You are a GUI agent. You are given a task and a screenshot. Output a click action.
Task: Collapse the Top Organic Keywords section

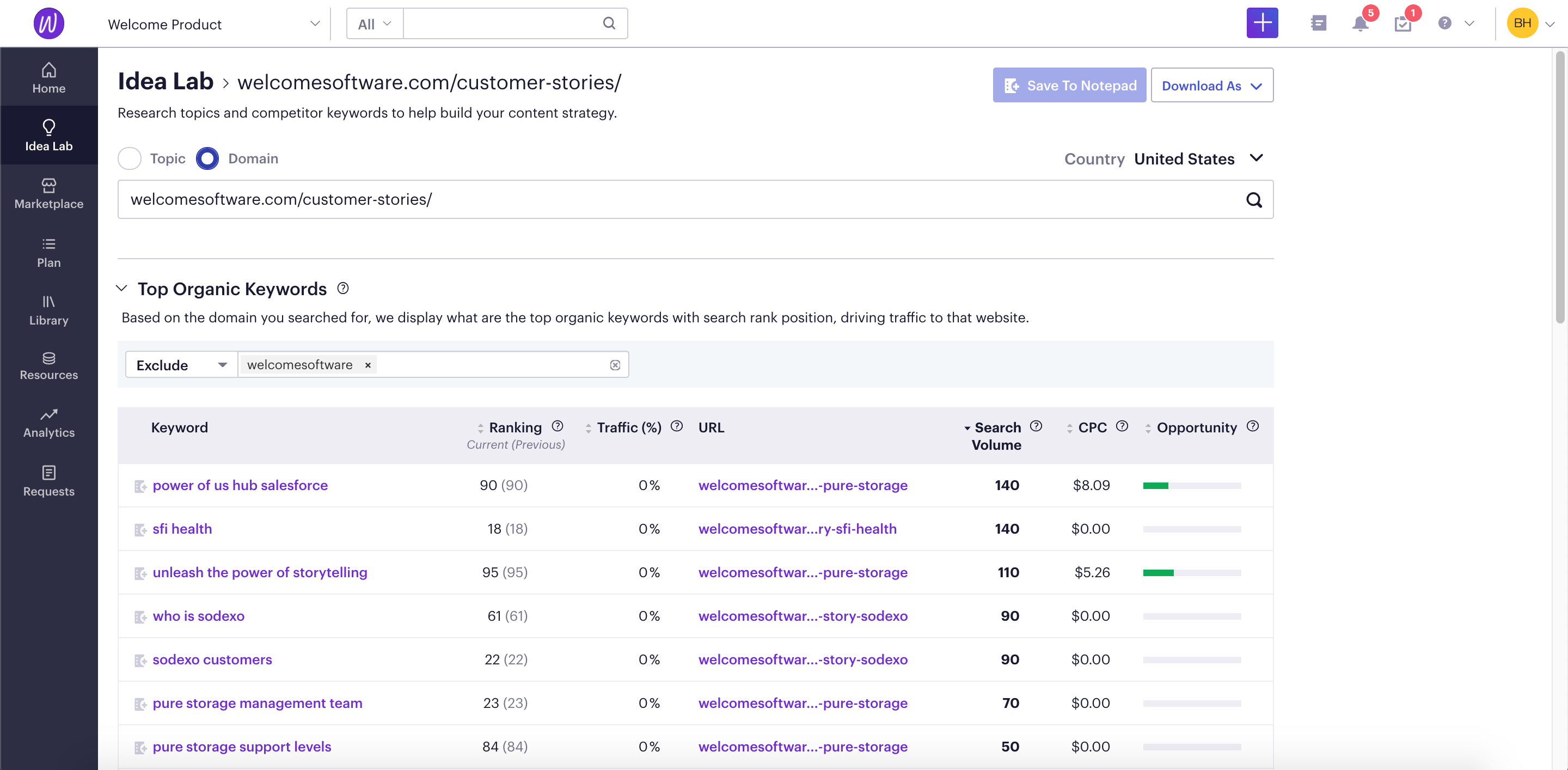pos(122,288)
